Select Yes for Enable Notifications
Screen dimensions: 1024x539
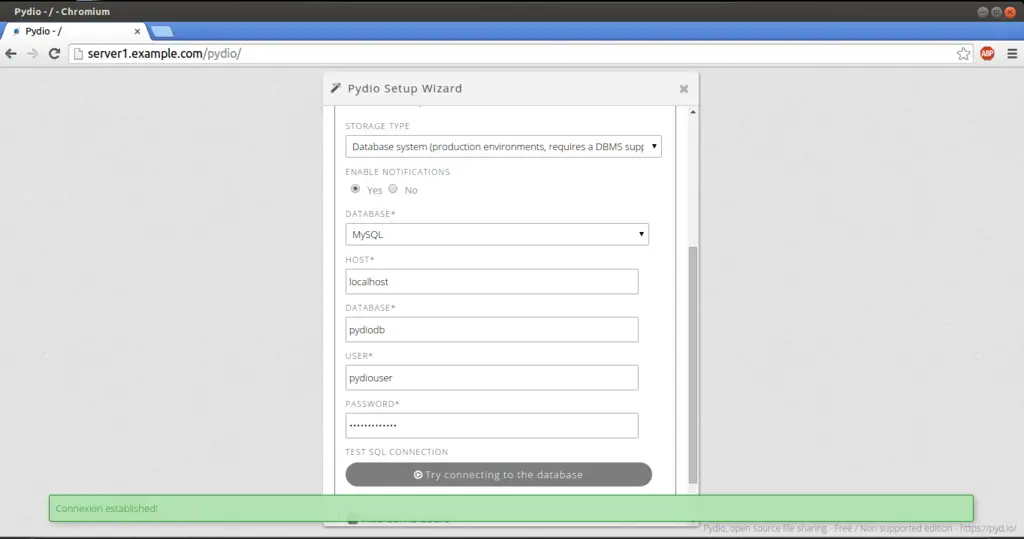pyautogui.click(x=355, y=189)
